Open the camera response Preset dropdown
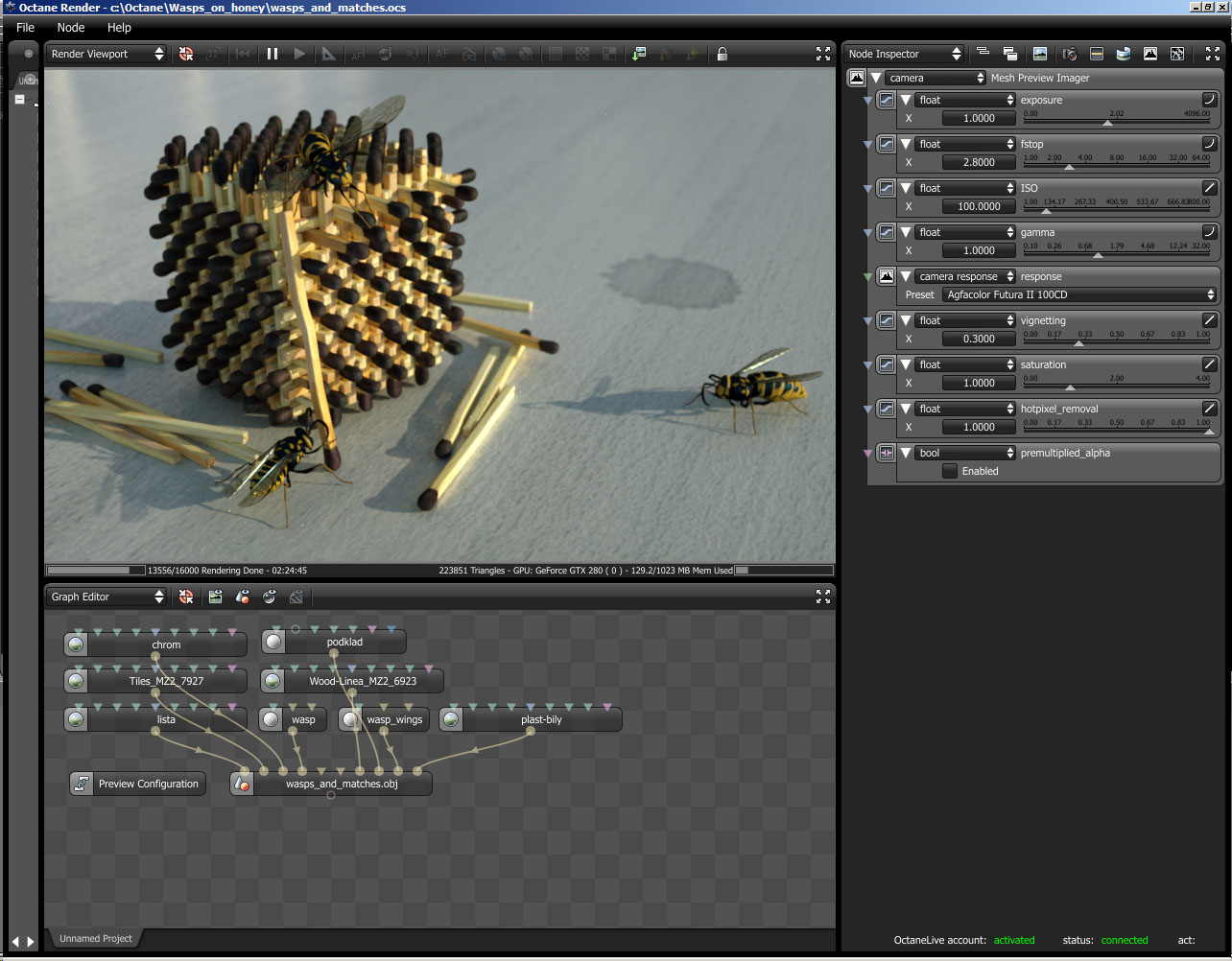1232x961 pixels. pyautogui.click(x=1079, y=294)
